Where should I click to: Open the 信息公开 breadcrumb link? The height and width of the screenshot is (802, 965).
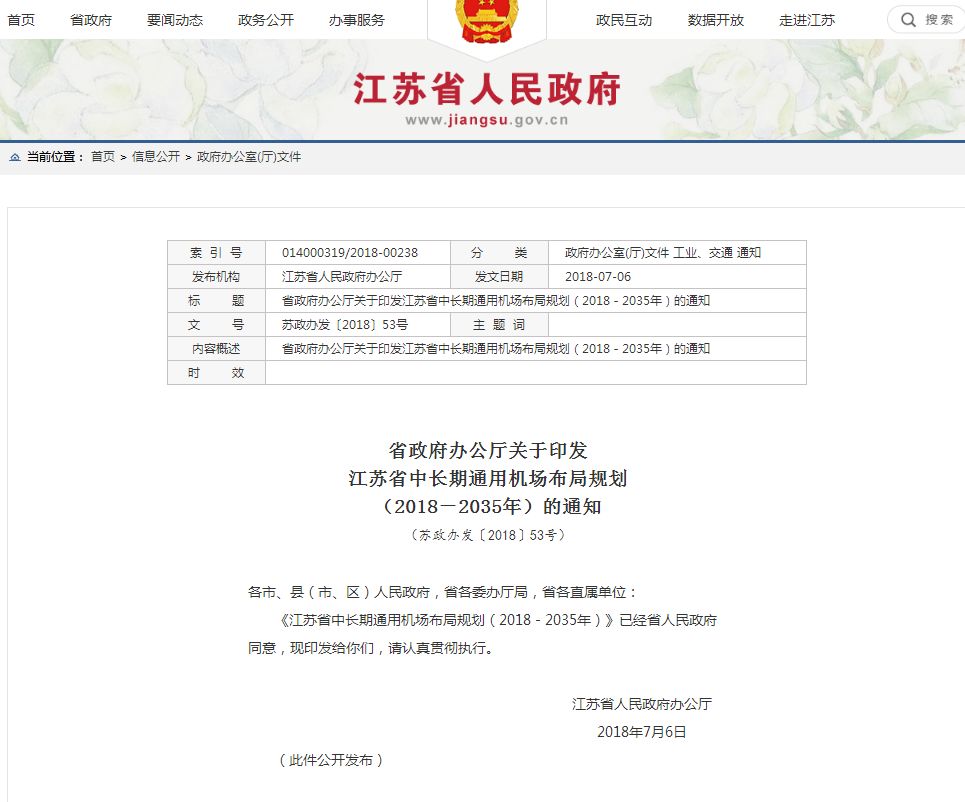[x=156, y=157]
